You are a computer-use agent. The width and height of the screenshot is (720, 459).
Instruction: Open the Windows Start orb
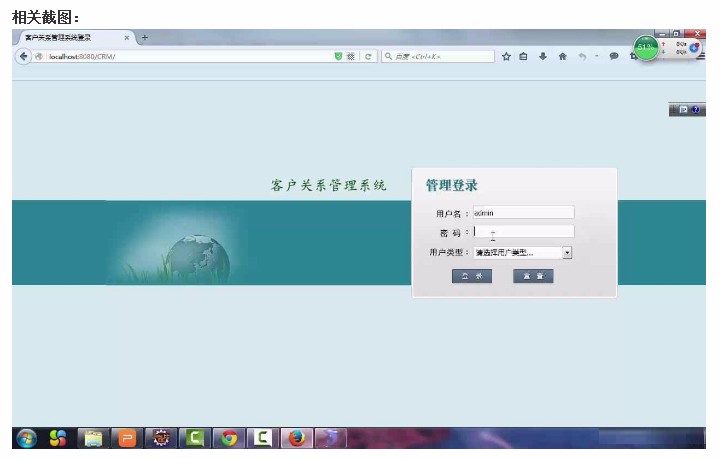pos(27,438)
